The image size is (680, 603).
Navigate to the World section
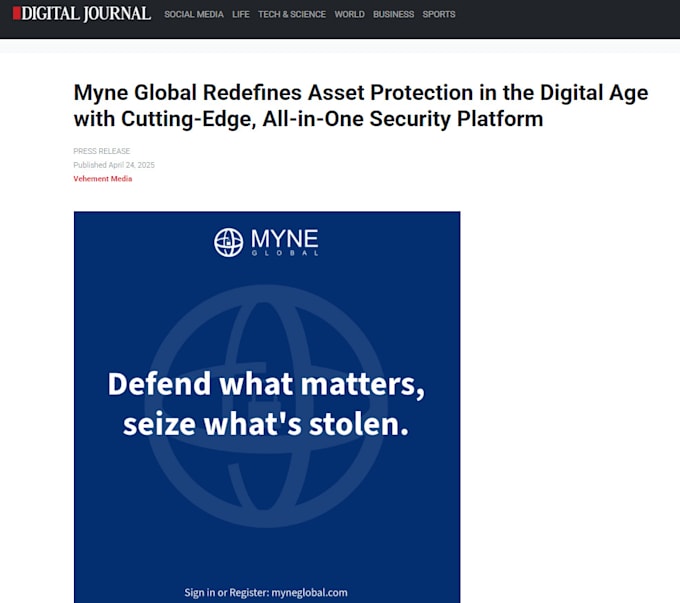pyautogui.click(x=350, y=14)
